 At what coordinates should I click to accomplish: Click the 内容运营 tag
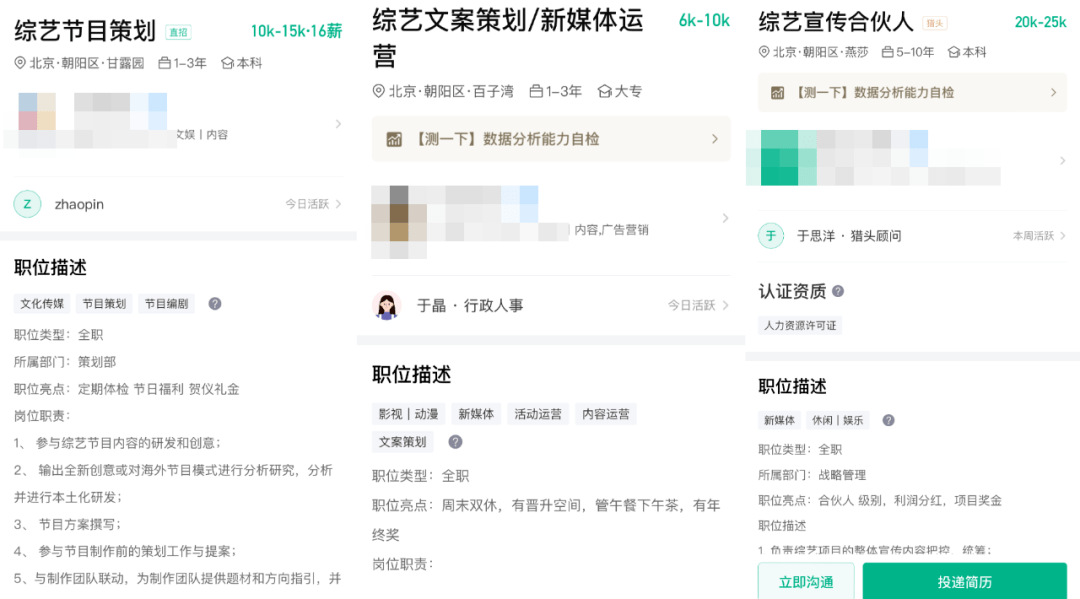point(606,414)
